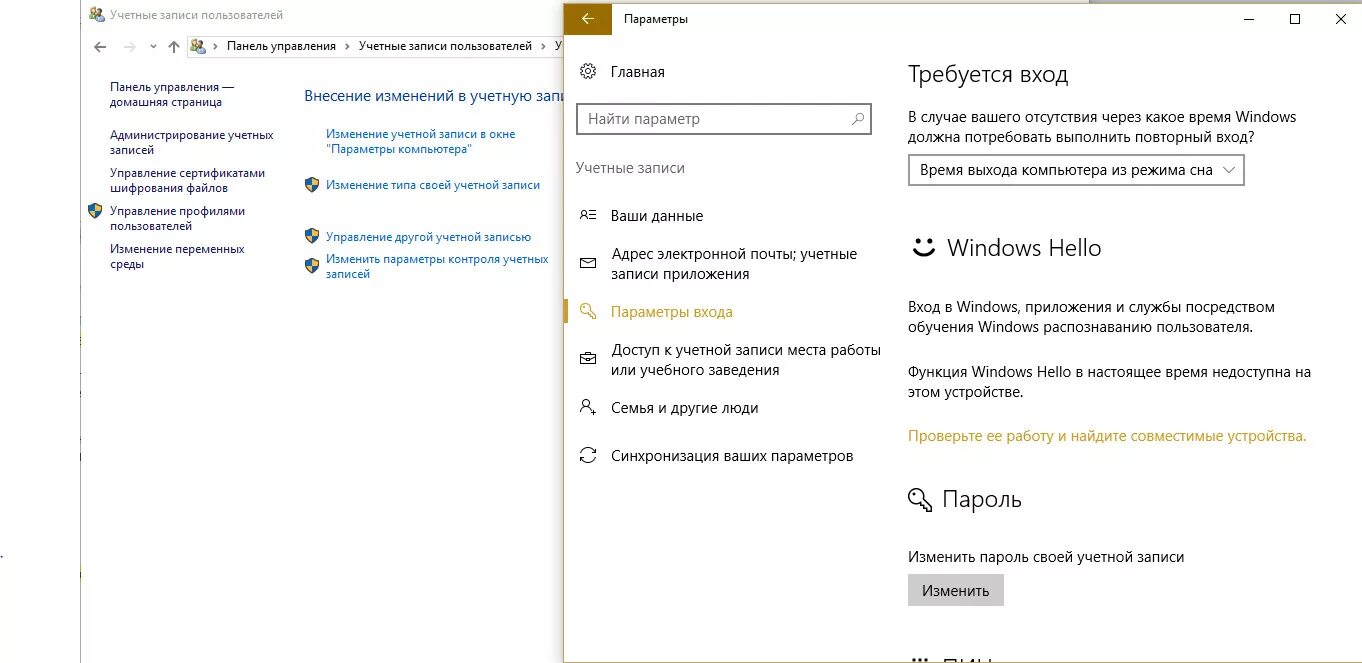
Task: Click the envelope icon for Адрес электронной почты
Action: click(x=587, y=262)
